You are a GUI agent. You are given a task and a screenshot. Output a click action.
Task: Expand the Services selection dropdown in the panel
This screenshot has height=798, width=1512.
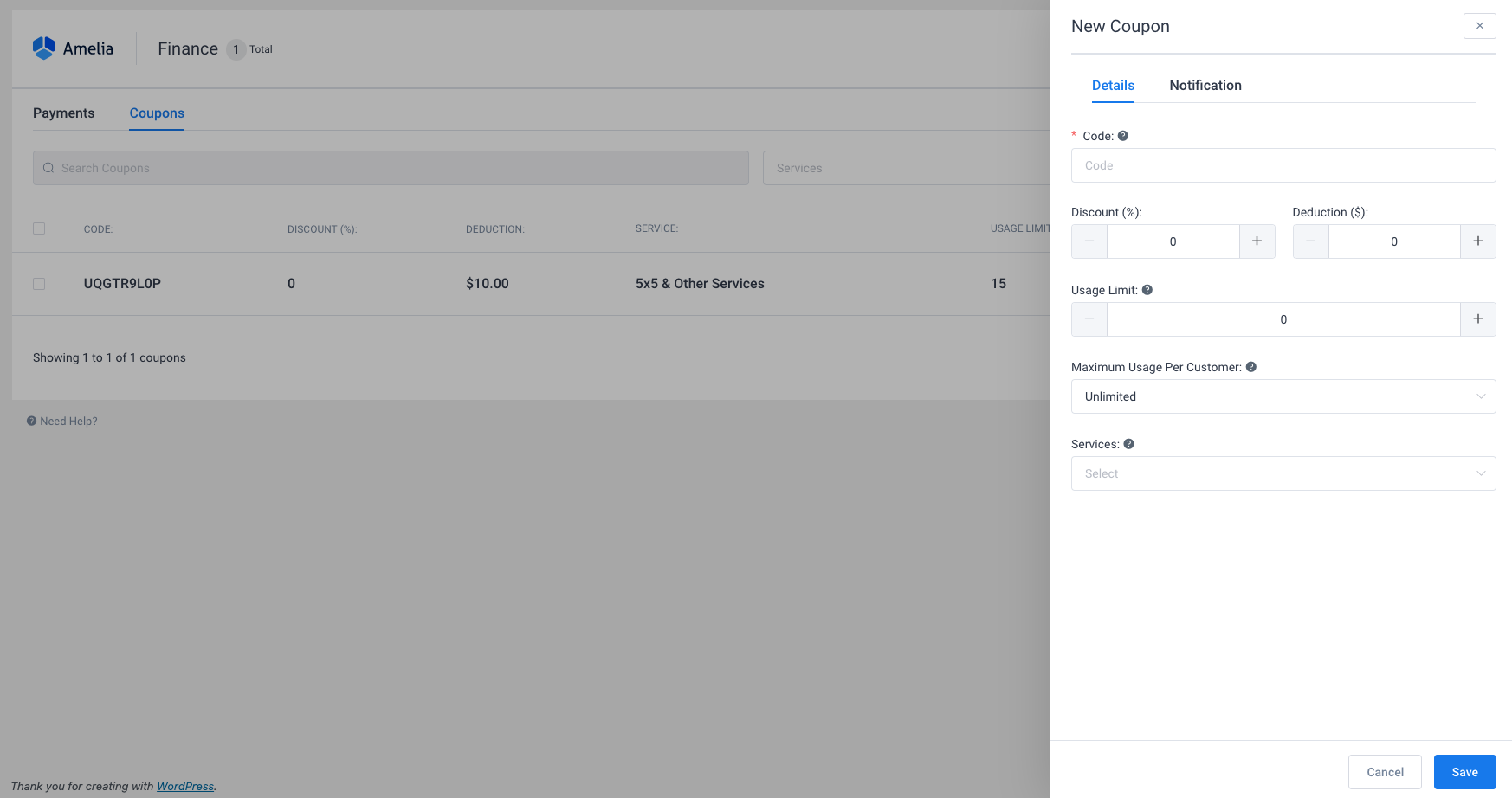pyautogui.click(x=1283, y=473)
